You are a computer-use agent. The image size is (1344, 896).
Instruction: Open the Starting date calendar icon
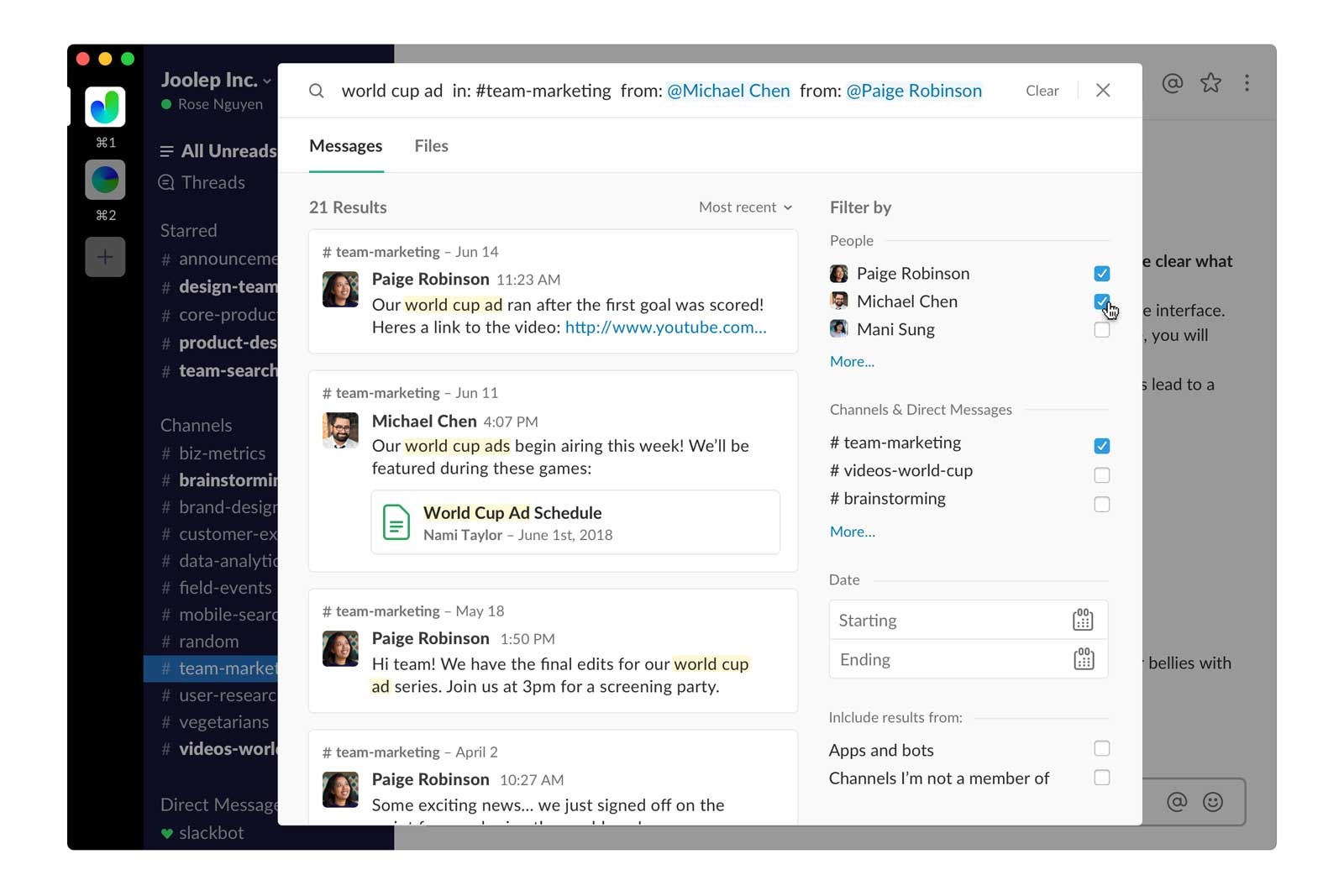pyautogui.click(x=1083, y=621)
